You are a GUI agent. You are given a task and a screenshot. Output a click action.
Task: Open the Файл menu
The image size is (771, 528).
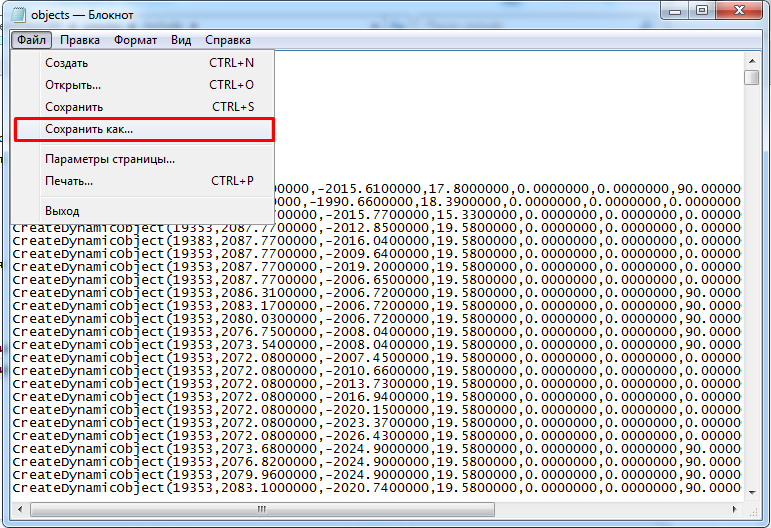point(31,40)
